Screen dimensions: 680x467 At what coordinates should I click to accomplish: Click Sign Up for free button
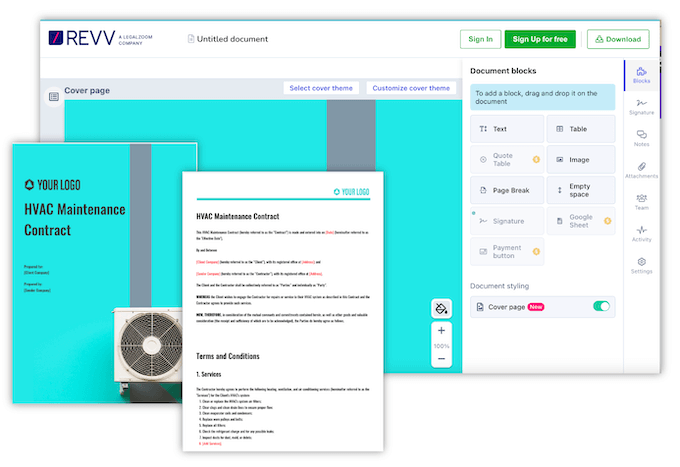540,39
